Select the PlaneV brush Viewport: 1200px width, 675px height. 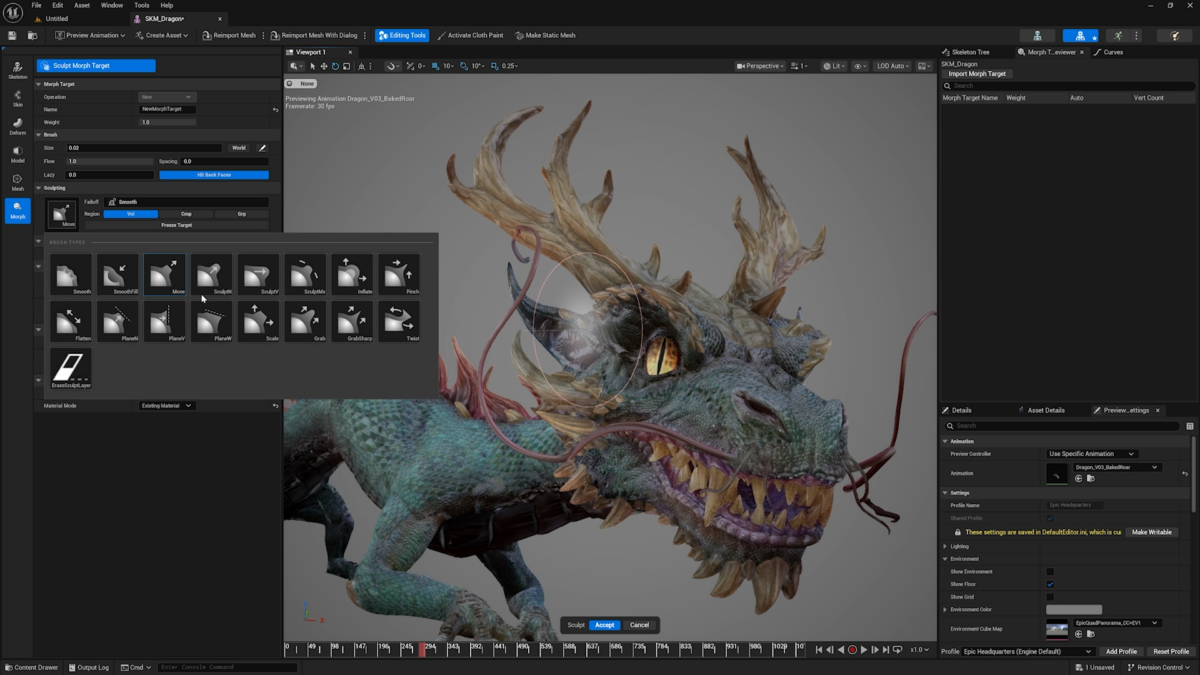pos(164,321)
